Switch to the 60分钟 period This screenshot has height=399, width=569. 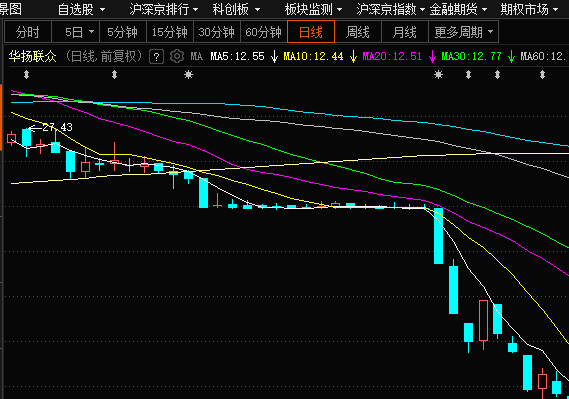tap(263, 32)
